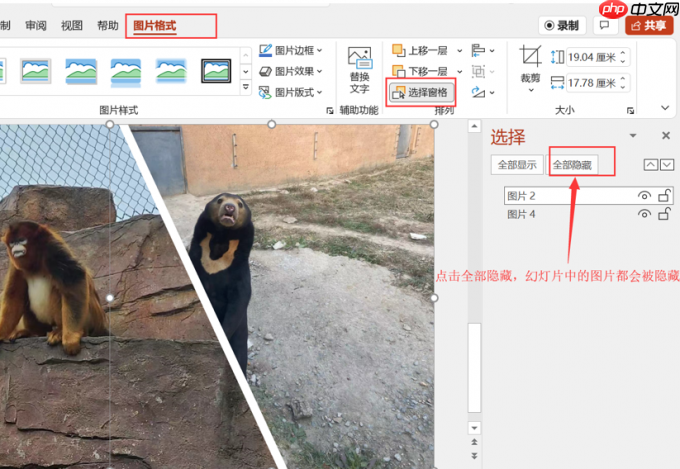Select 图片 4 in the selection list

tap(588, 214)
